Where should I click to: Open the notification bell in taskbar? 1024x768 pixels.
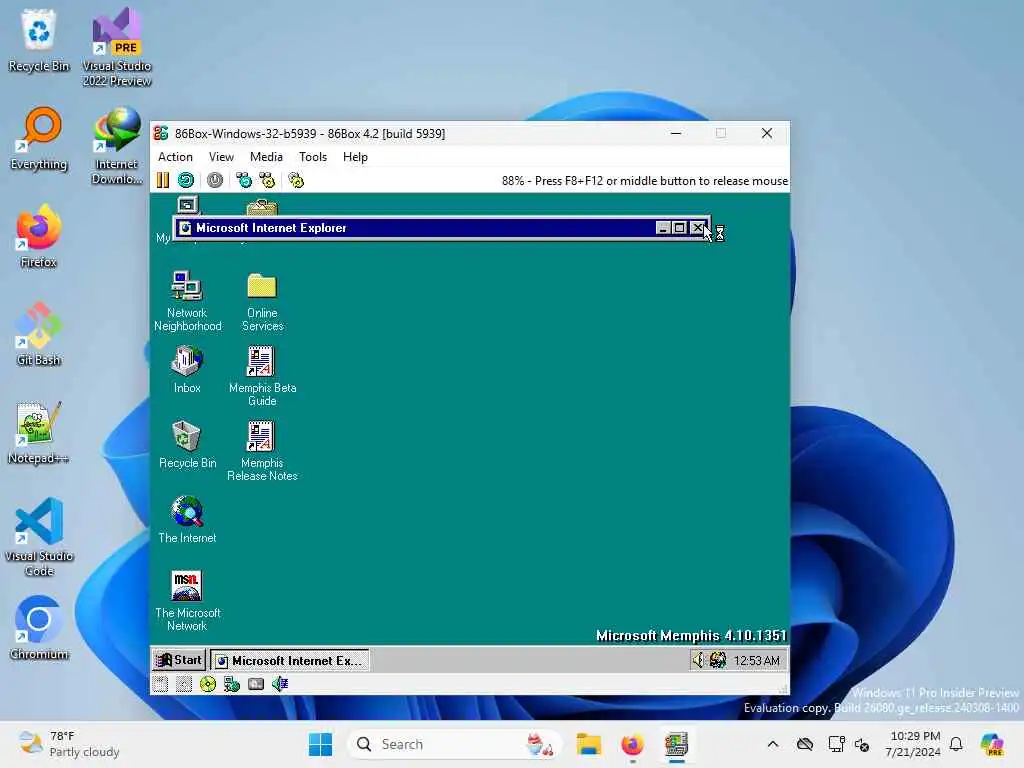pos(956,744)
